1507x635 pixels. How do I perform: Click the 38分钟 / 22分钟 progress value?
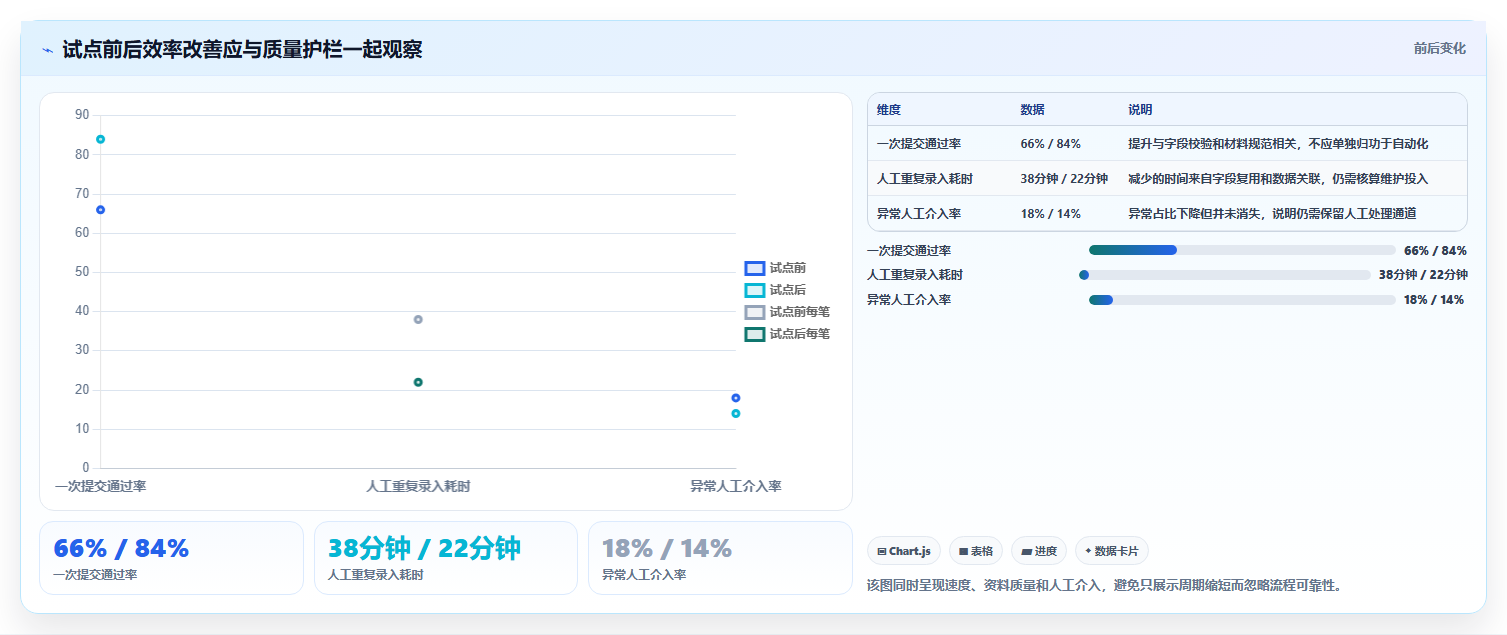click(x=1423, y=275)
